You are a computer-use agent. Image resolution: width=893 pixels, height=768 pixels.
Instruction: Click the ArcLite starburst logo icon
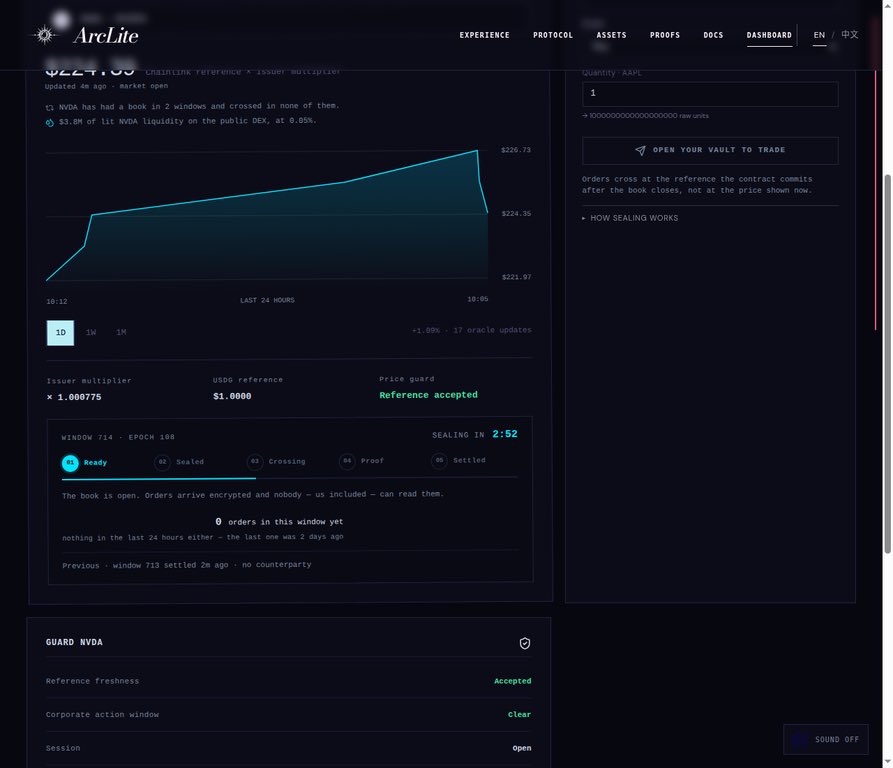point(44,35)
